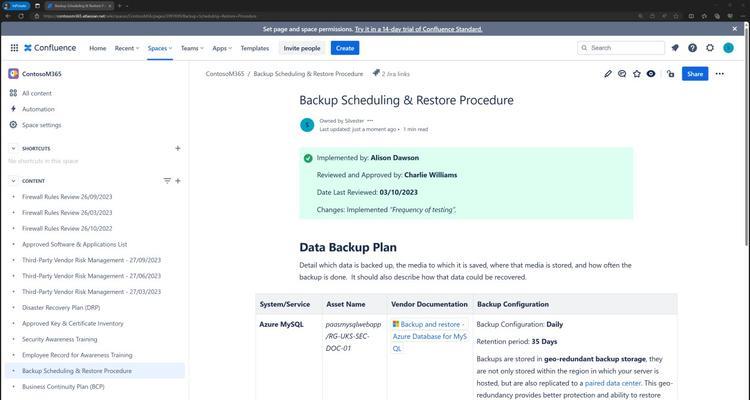750x400 pixels.
Task: Add a new shortcut with plus icon
Action: click(177, 148)
